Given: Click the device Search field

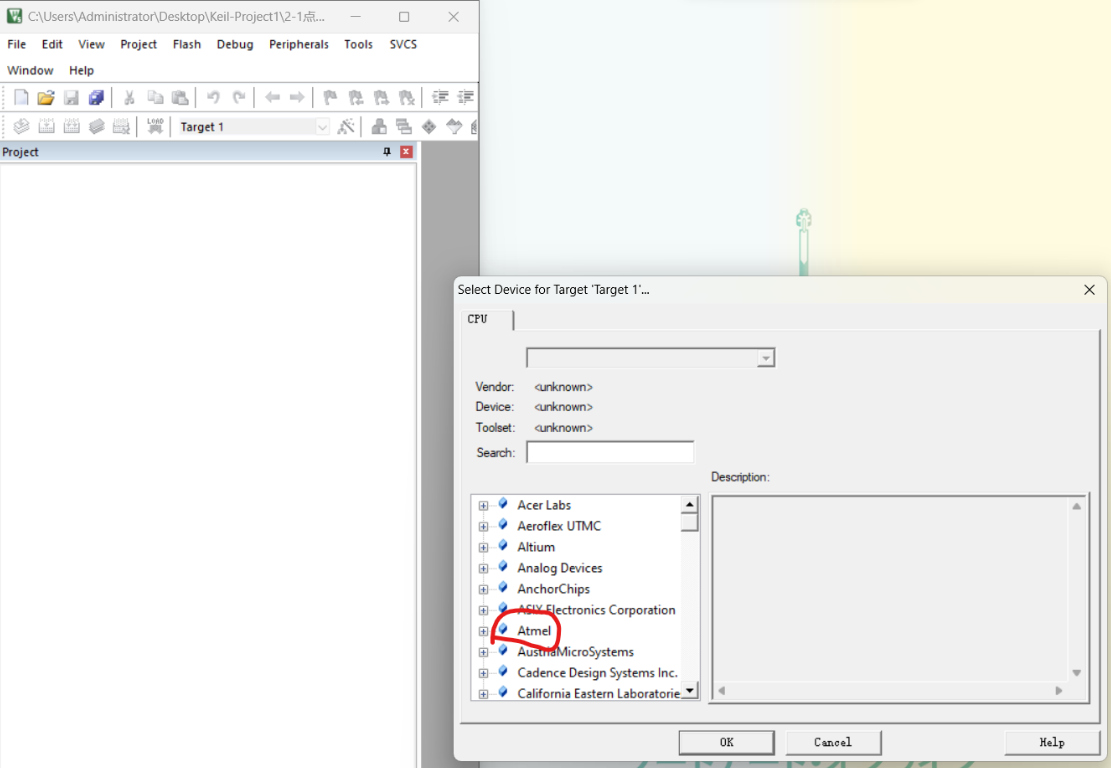Looking at the screenshot, I should tap(610, 453).
